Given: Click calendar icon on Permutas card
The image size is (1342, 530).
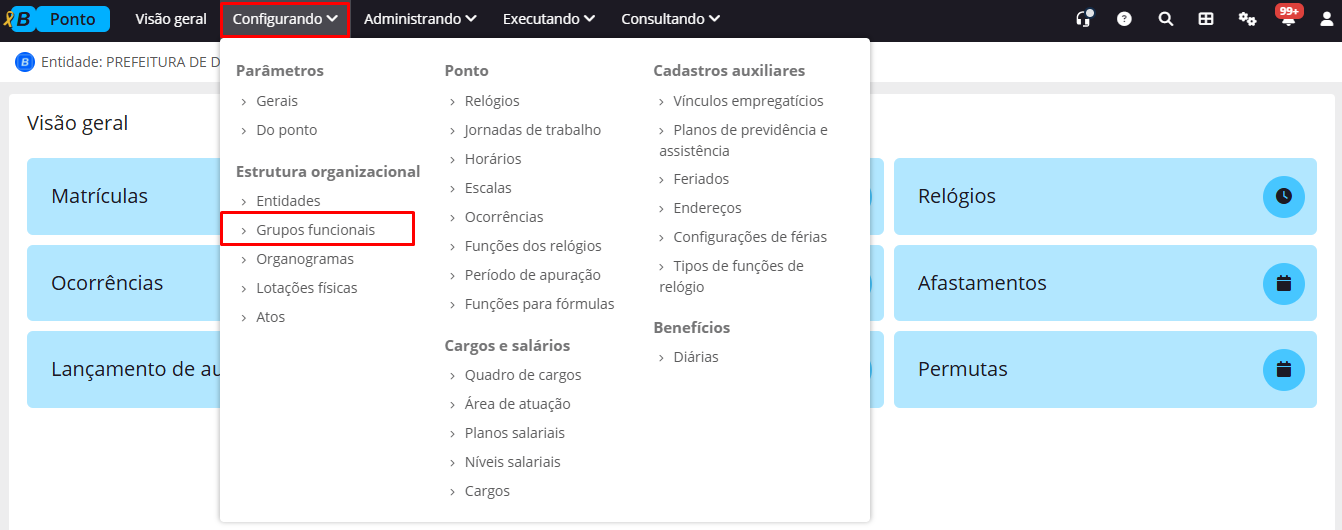Looking at the screenshot, I should click(x=1284, y=369).
